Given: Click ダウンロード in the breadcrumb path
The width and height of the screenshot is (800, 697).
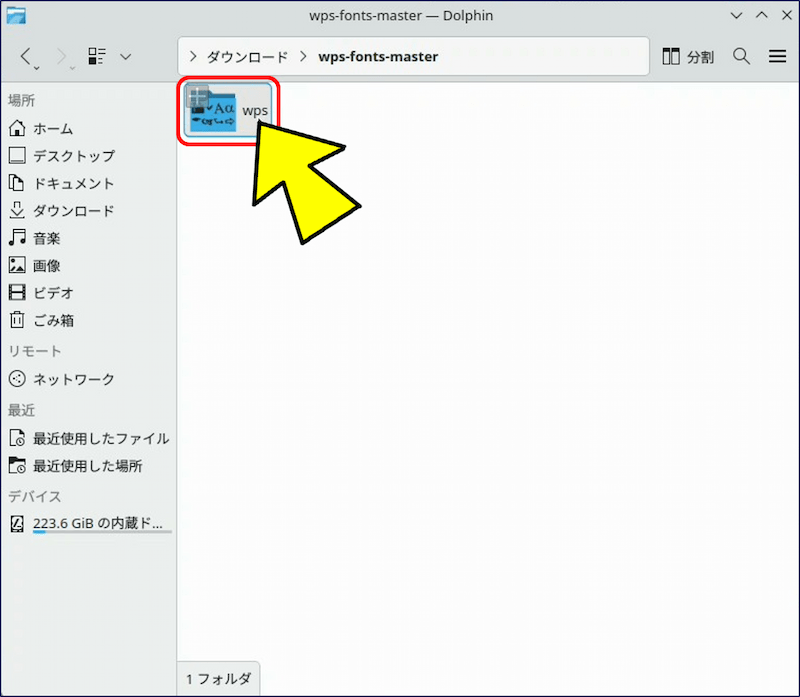Looking at the screenshot, I should click(x=247, y=57).
